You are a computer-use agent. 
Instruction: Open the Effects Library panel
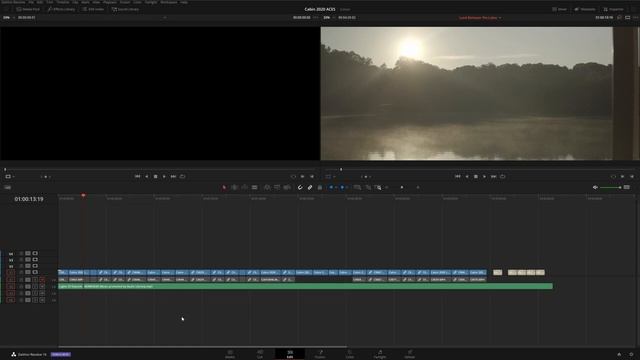point(61,9)
